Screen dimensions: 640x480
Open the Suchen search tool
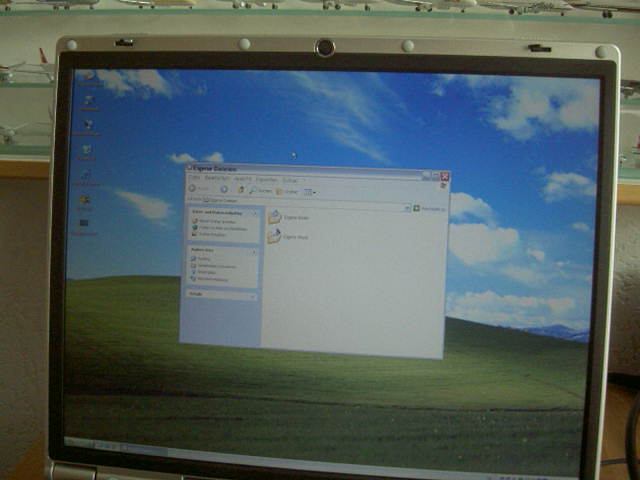click(x=260, y=191)
